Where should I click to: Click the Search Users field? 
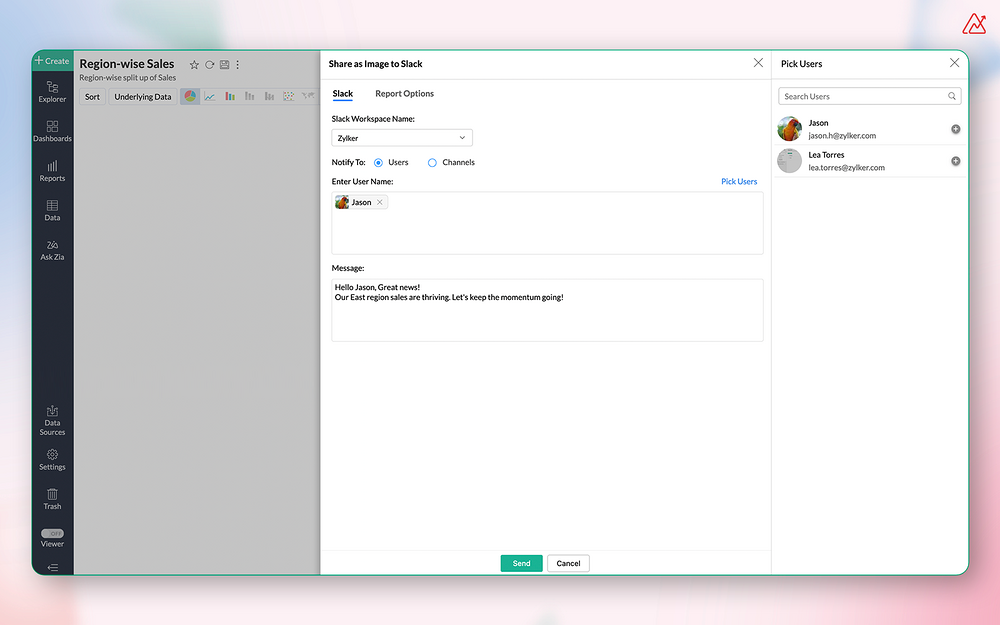[869, 96]
